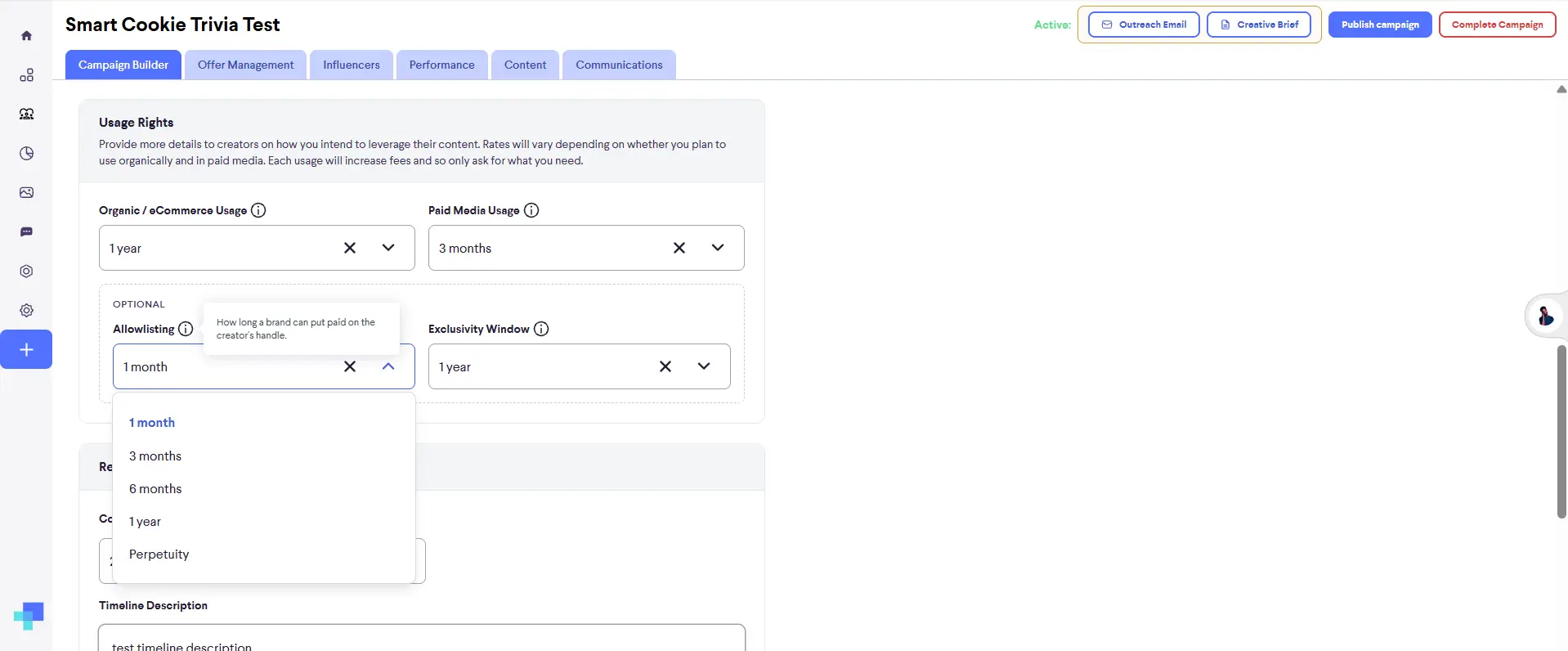
Task: Click the blue plus create button
Action: (26, 349)
